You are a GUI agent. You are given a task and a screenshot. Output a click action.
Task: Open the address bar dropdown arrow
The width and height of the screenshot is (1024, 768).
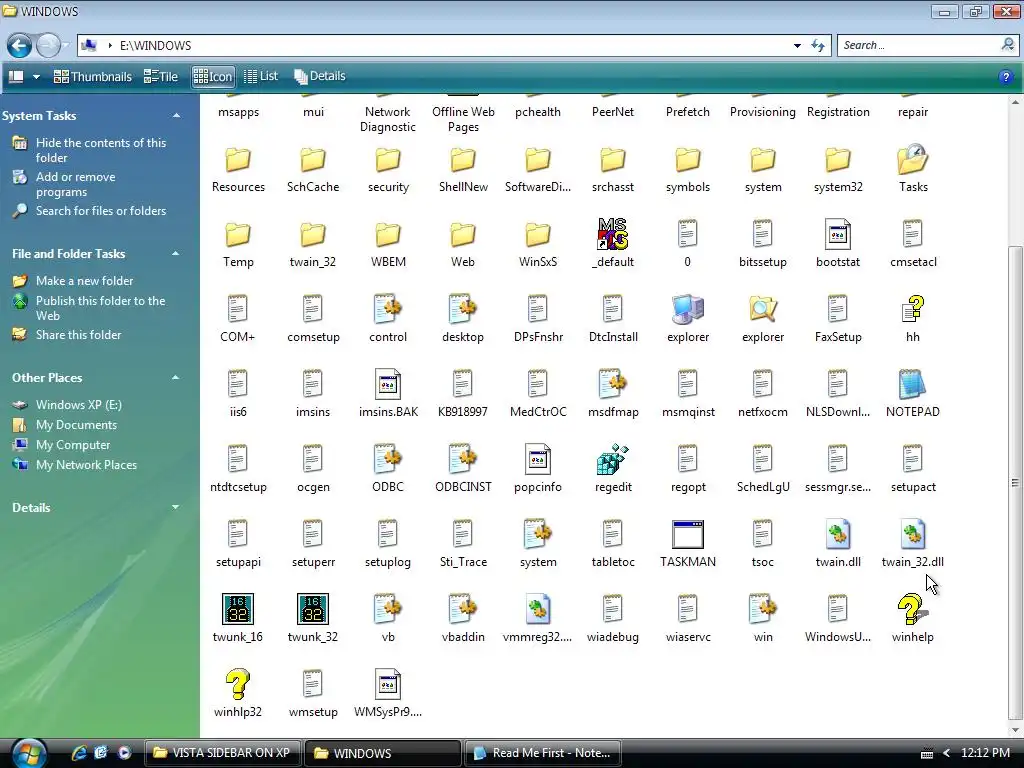click(797, 46)
